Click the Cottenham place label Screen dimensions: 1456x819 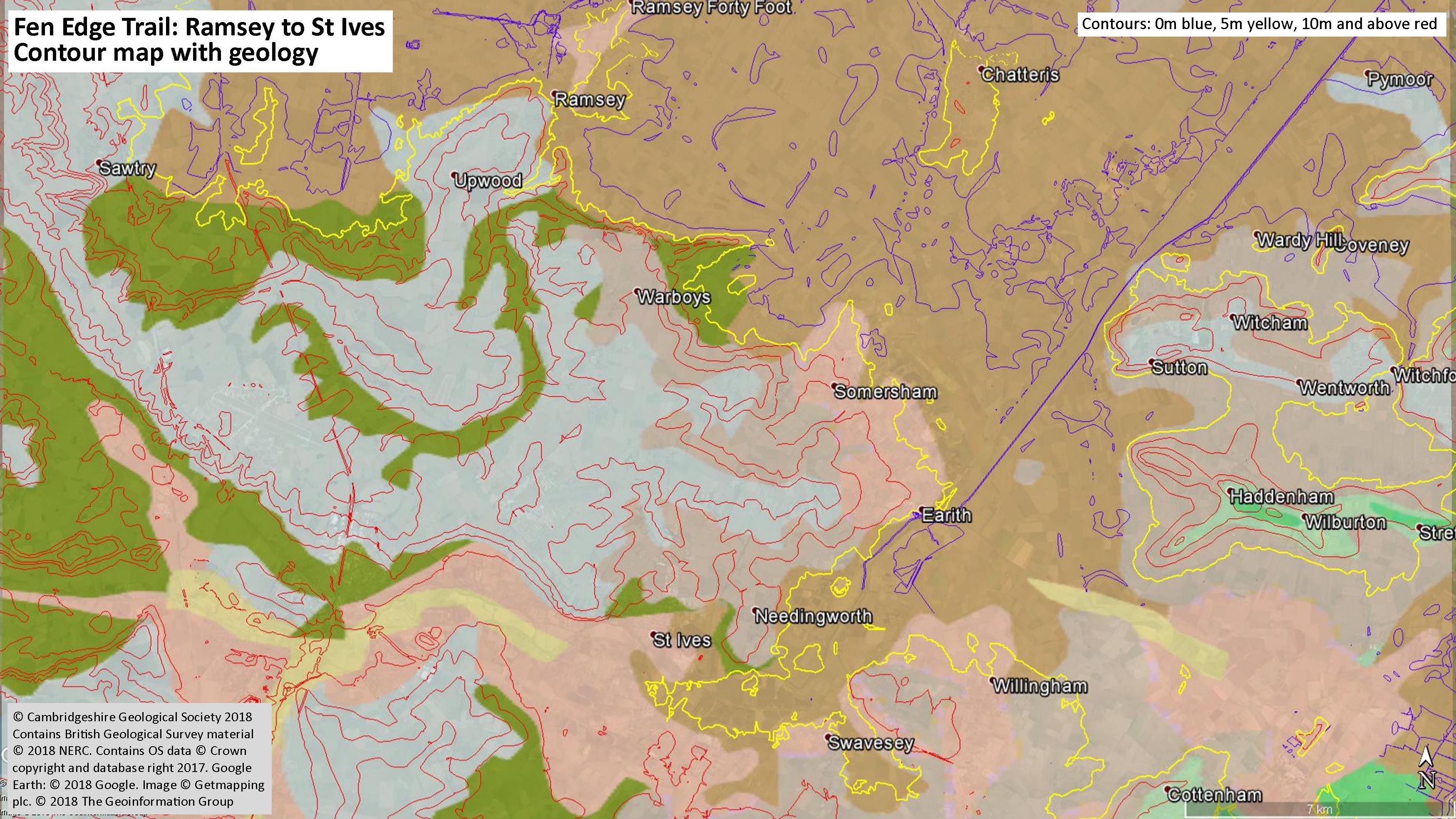1214,795
